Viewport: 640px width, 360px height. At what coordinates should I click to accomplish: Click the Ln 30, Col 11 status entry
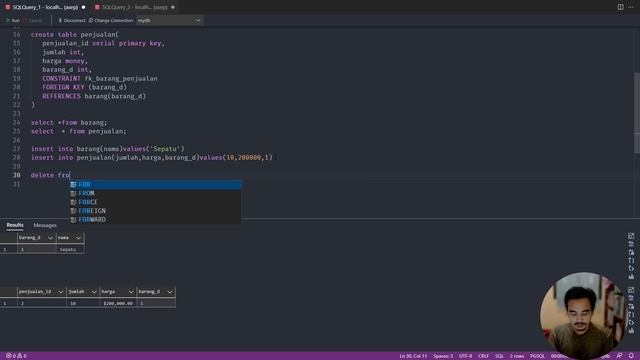(413, 356)
